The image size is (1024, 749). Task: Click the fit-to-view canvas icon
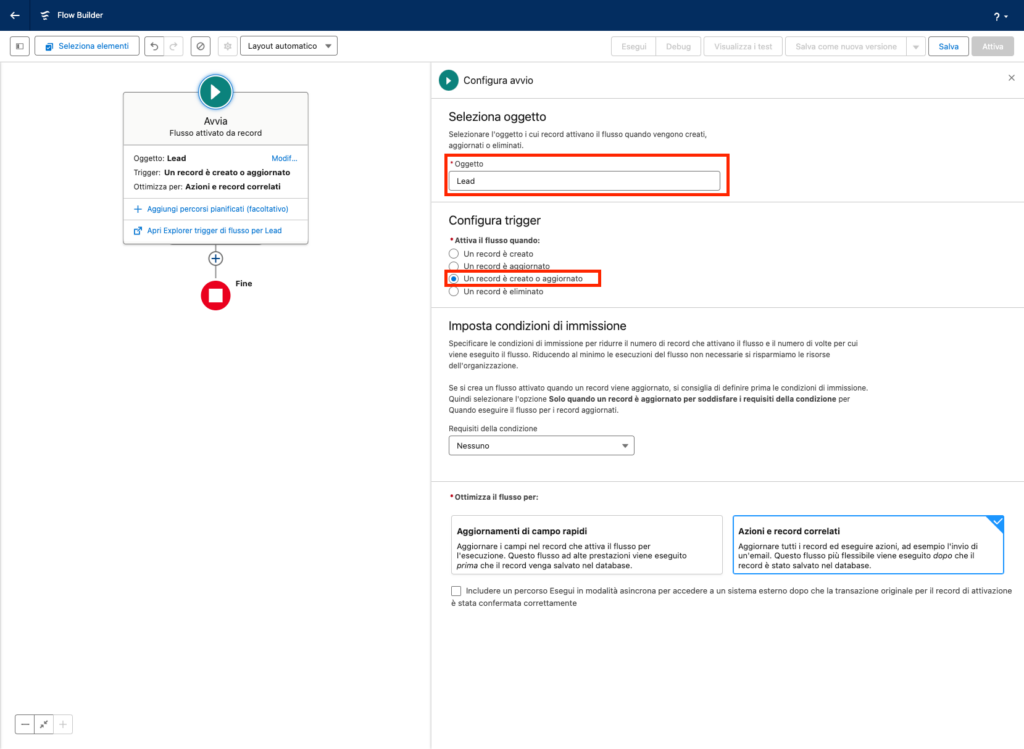tap(44, 724)
